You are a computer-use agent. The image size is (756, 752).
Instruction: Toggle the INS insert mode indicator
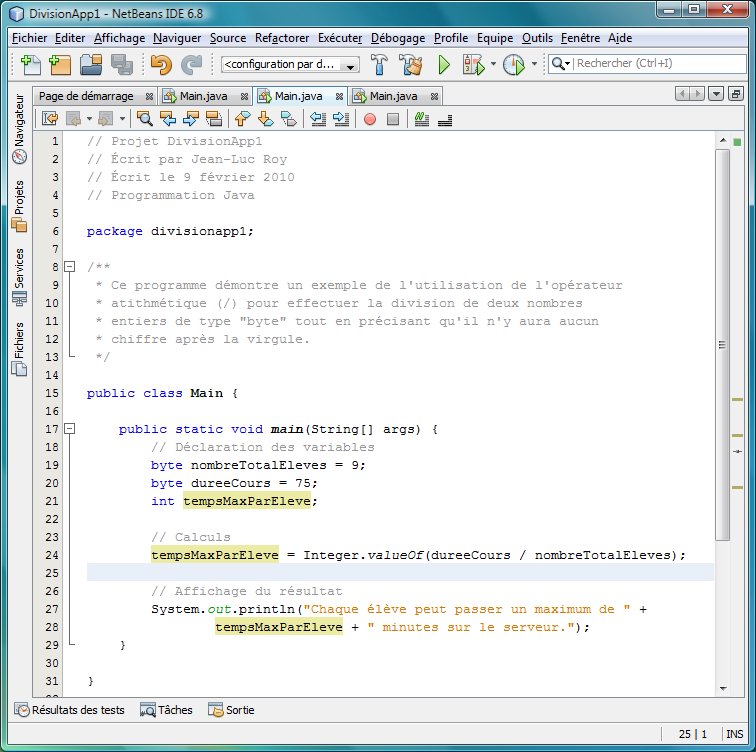point(734,734)
